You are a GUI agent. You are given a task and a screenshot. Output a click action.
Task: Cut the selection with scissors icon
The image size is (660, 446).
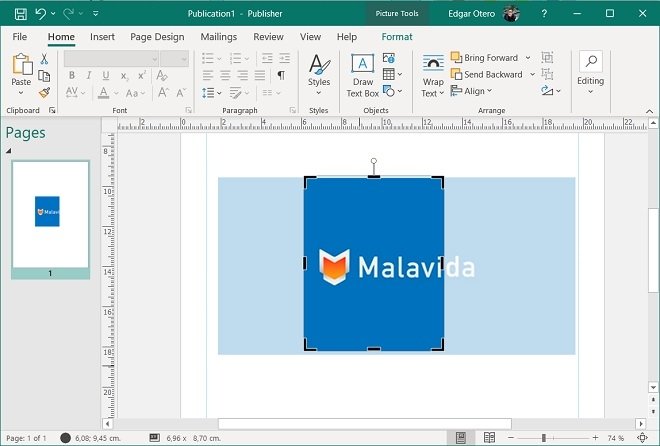click(x=44, y=59)
